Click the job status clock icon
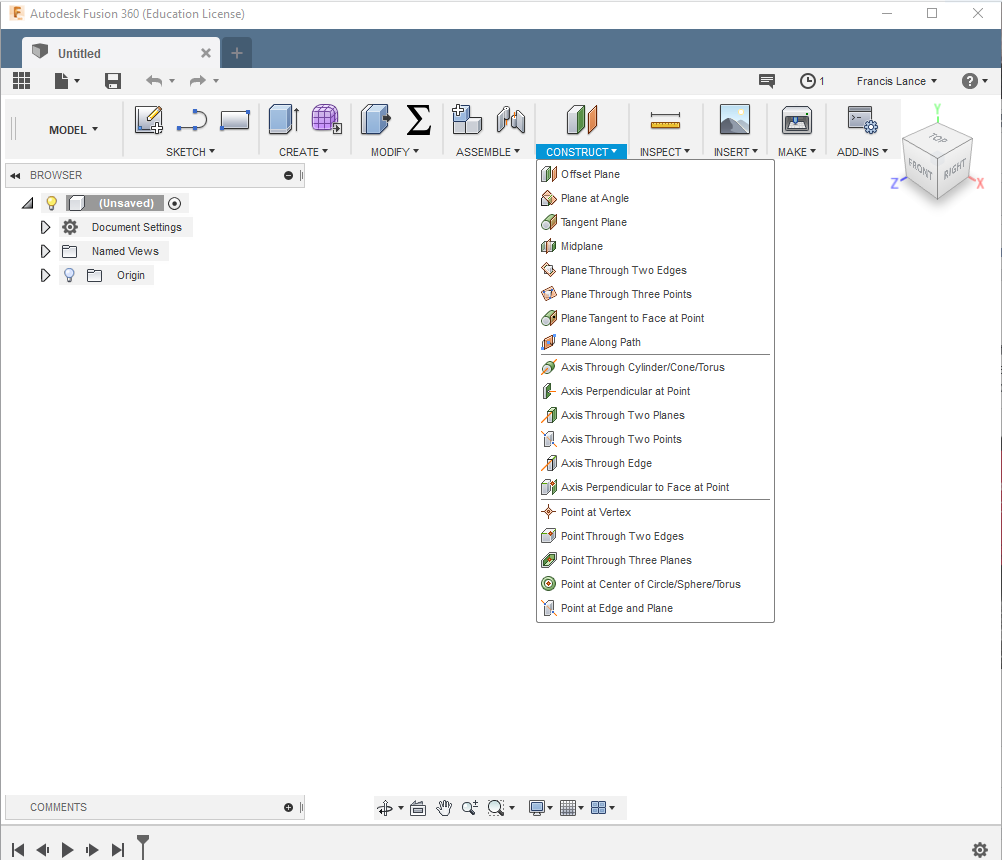 click(808, 81)
